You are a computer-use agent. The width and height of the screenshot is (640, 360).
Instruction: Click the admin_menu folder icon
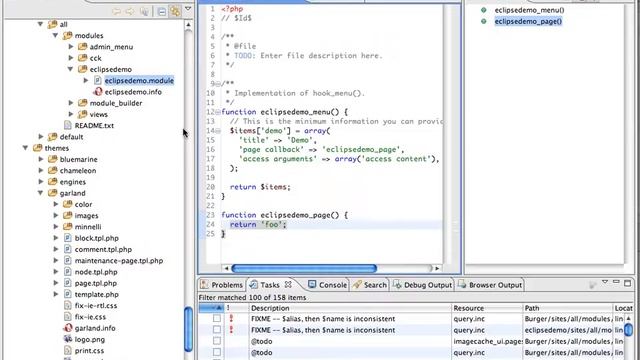coord(83,47)
